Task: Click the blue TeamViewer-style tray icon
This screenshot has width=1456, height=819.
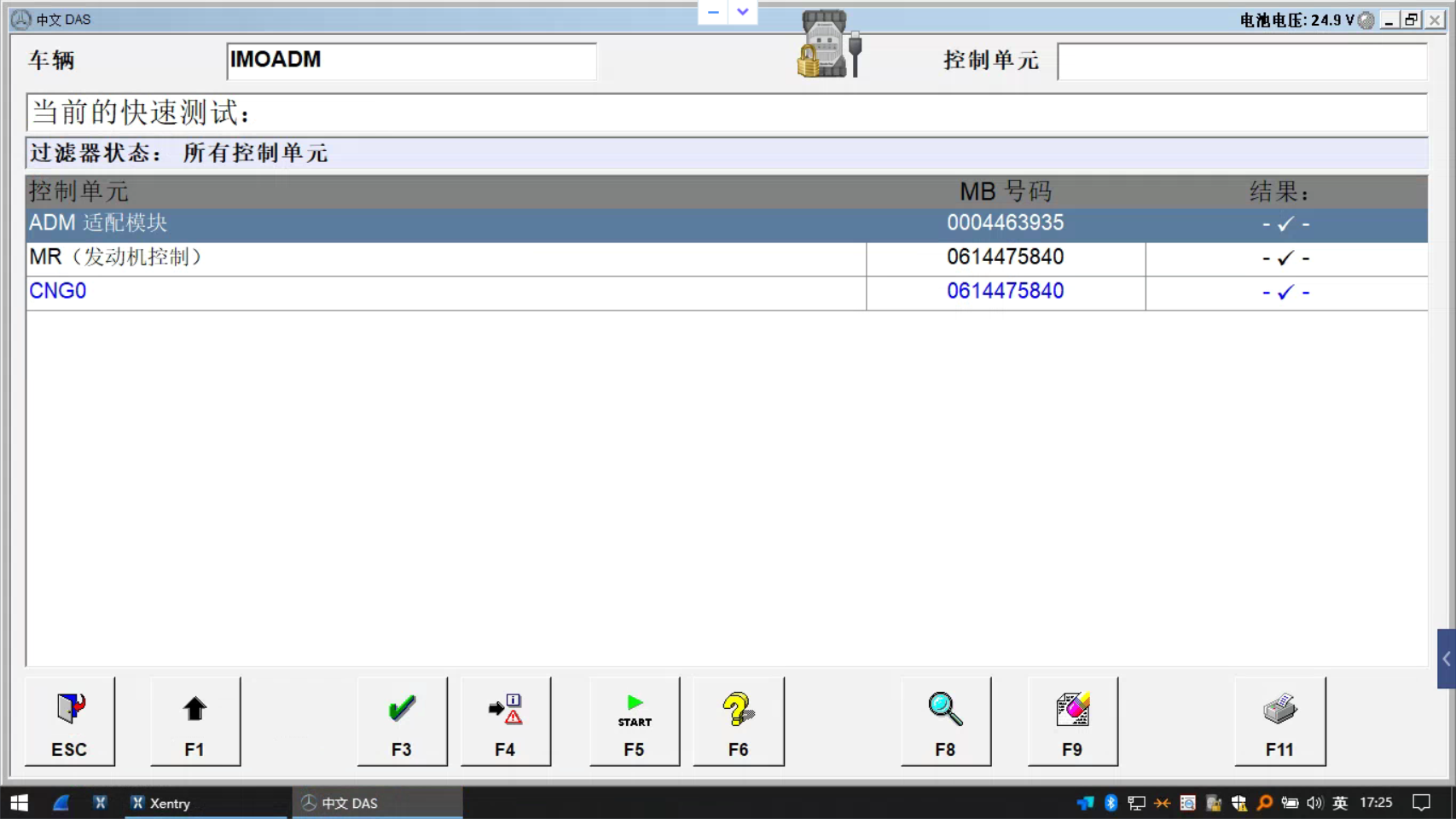Action: pos(1086,803)
